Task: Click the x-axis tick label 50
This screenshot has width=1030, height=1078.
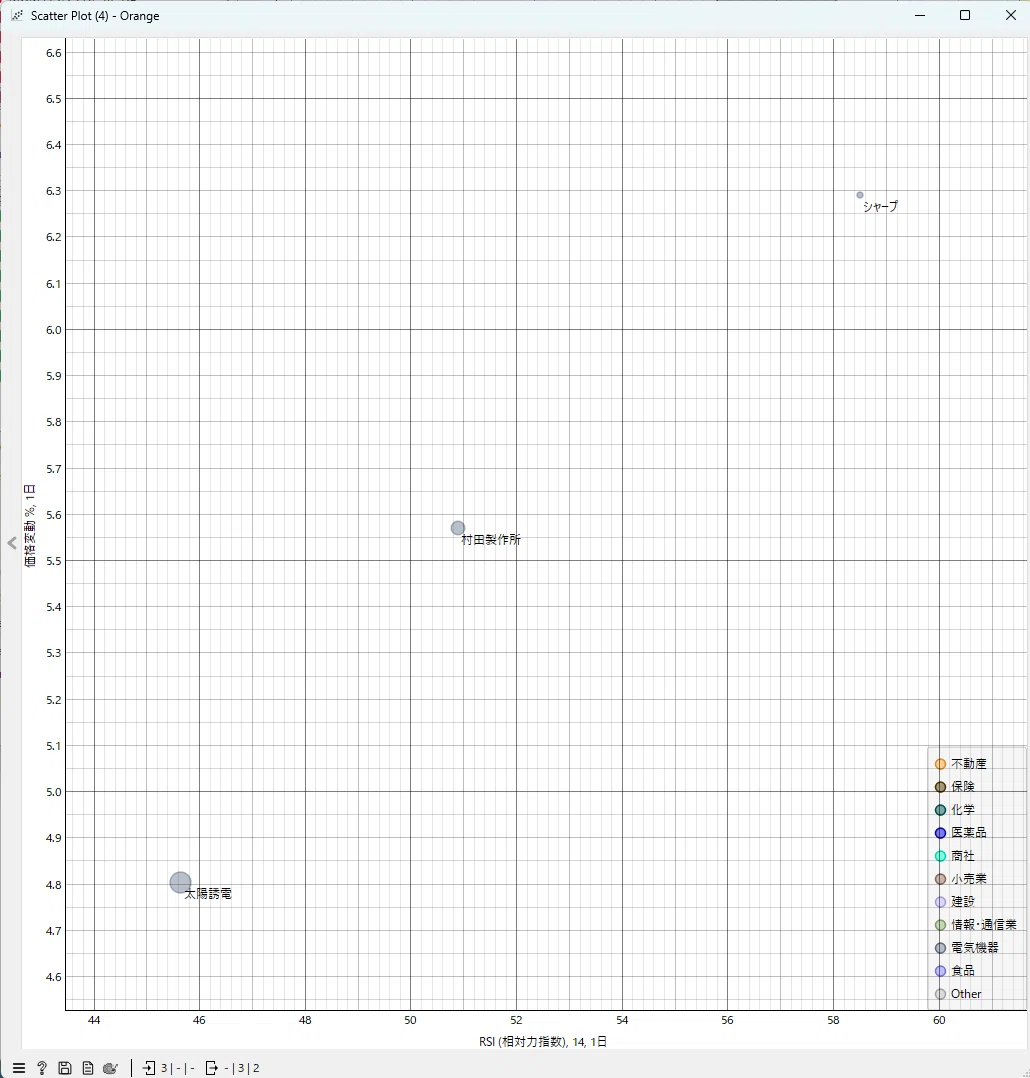Action: 410,1020
